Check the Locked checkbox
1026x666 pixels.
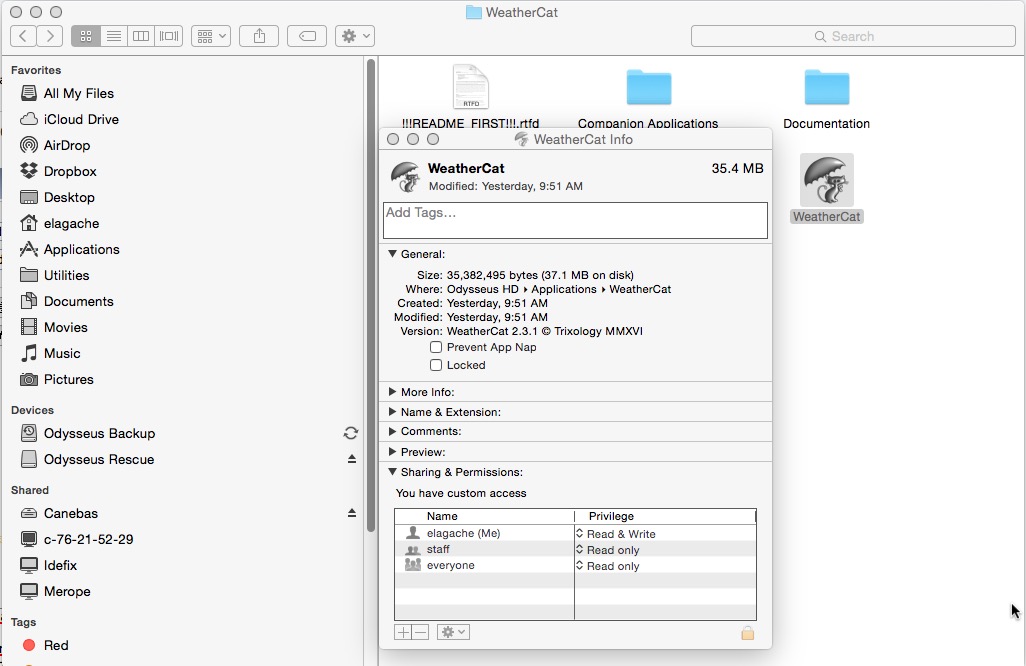436,365
